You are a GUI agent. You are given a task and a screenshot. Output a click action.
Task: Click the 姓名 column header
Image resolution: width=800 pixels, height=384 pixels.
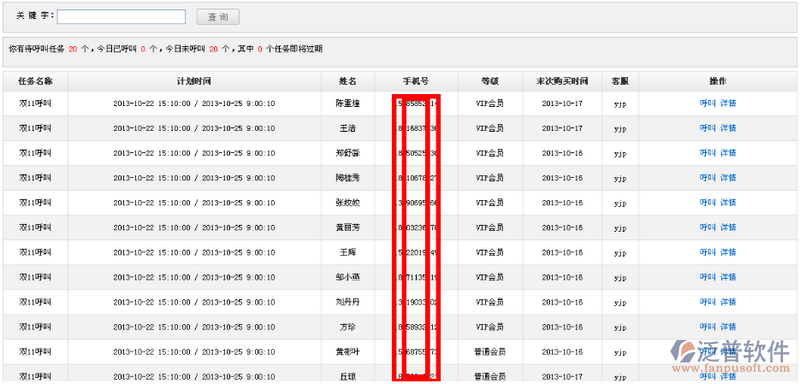point(348,81)
